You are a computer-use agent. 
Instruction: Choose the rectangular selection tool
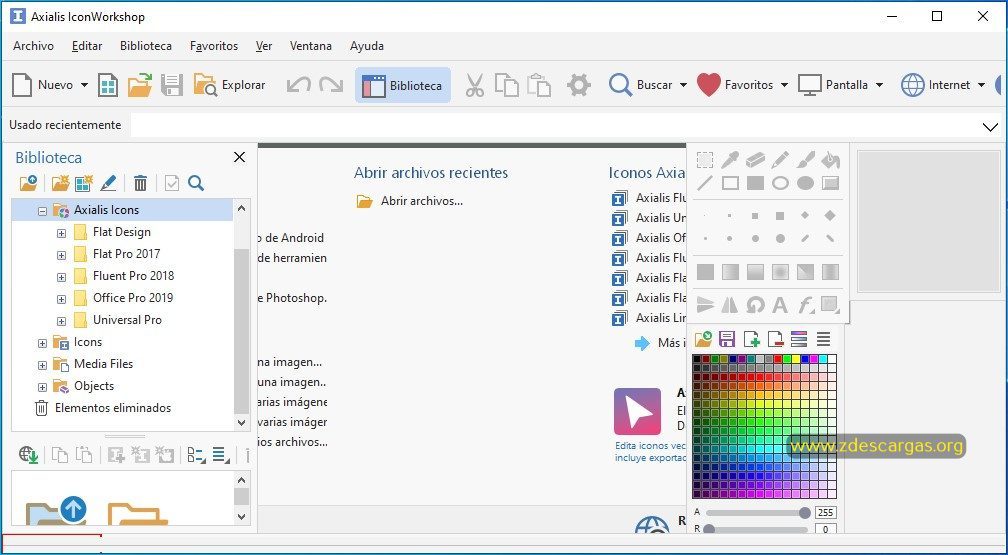[705, 159]
